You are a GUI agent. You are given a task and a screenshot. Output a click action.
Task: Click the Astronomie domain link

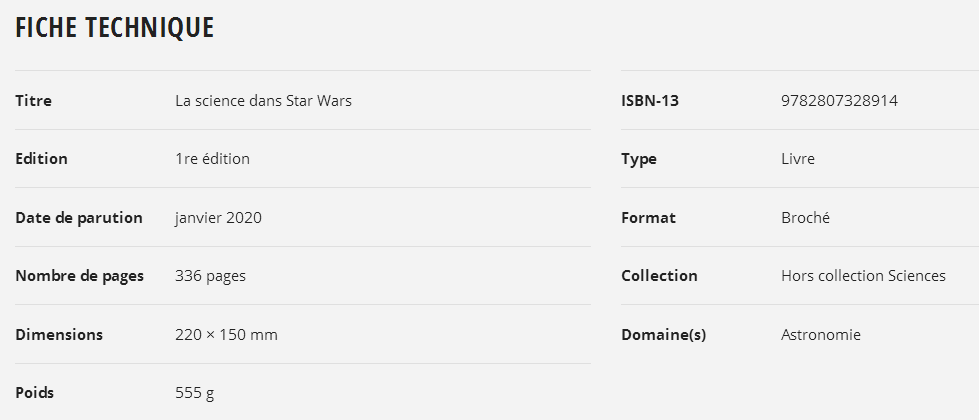click(820, 335)
